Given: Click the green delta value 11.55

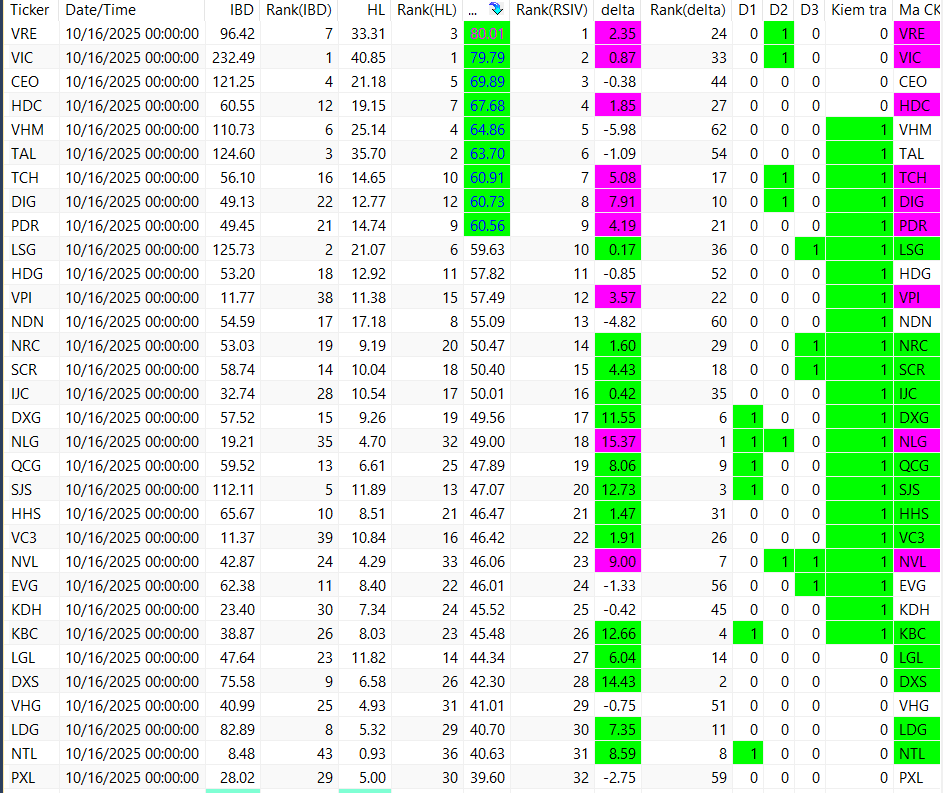Looking at the screenshot, I should click(618, 418).
